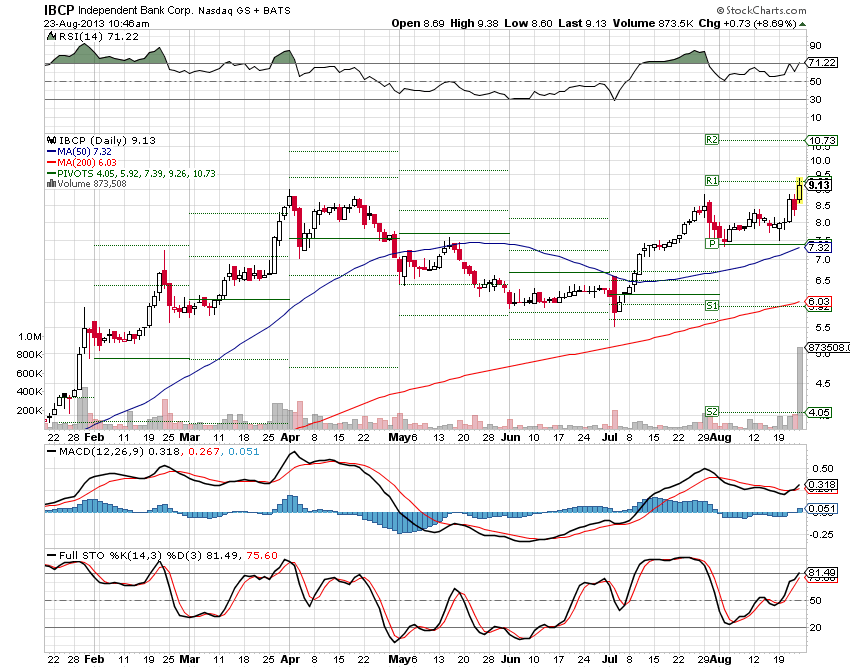Click the R2 pivot label
Viewport: 850px width, 668px height.
(x=712, y=140)
